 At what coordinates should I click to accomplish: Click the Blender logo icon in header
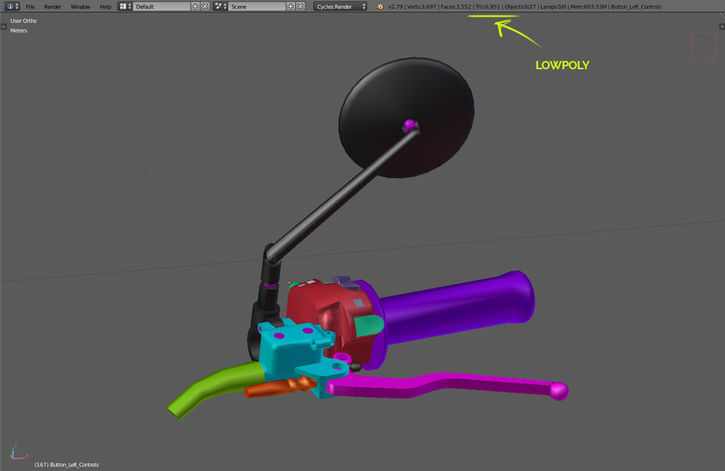click(x=380, y=6)
